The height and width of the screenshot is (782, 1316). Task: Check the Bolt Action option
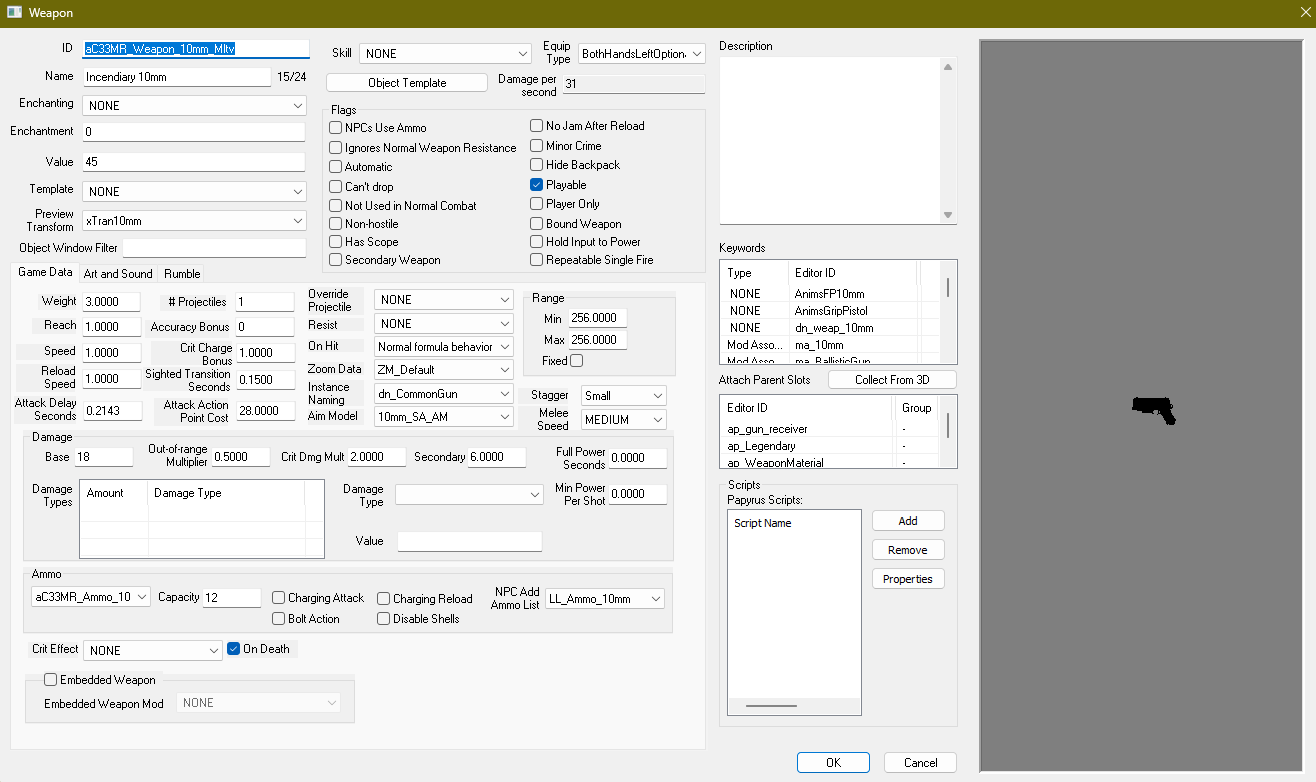[279, 619]
